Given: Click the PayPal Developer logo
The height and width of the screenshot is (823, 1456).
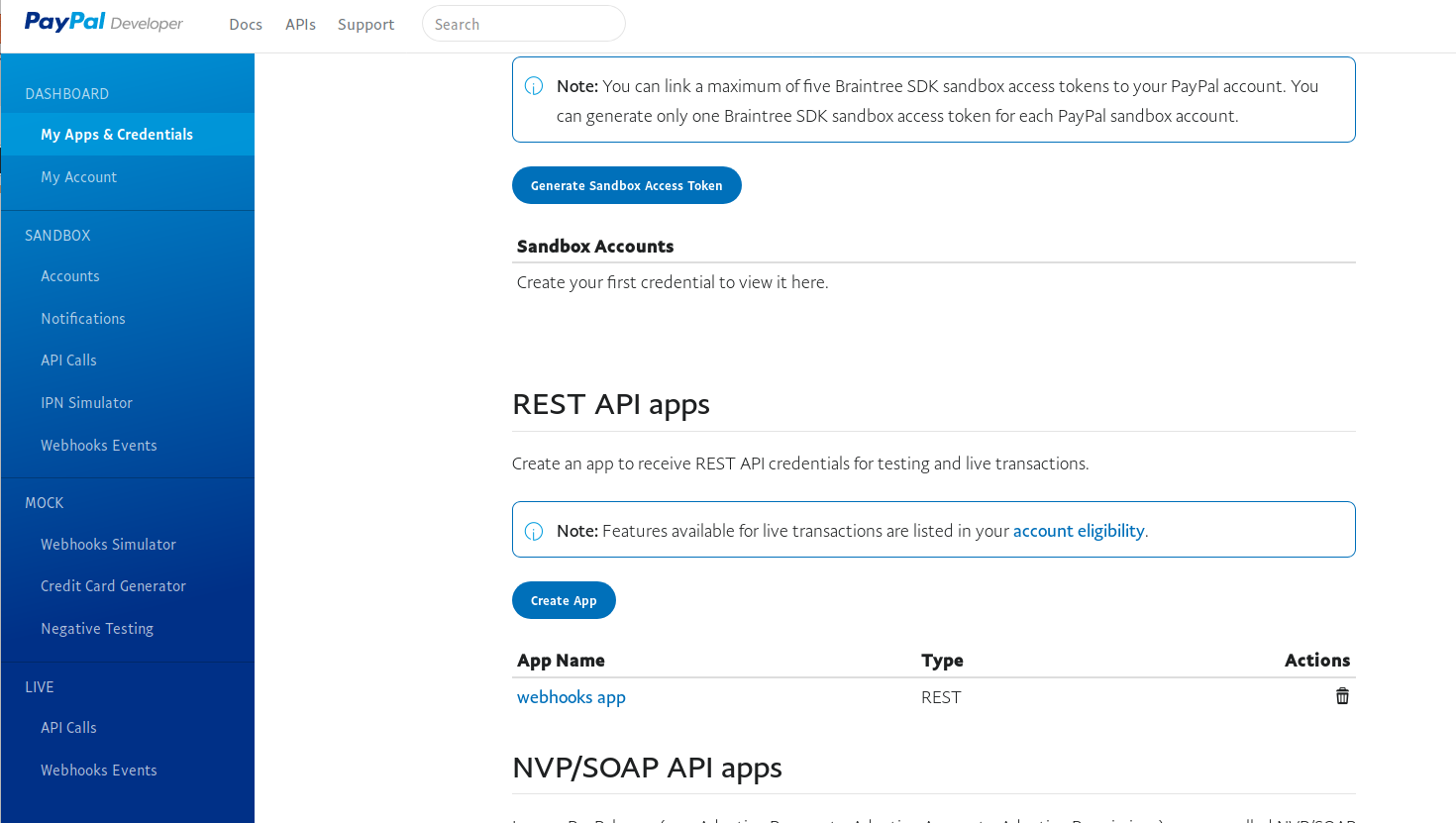Looking at the screenshot, I should point(102,22).
